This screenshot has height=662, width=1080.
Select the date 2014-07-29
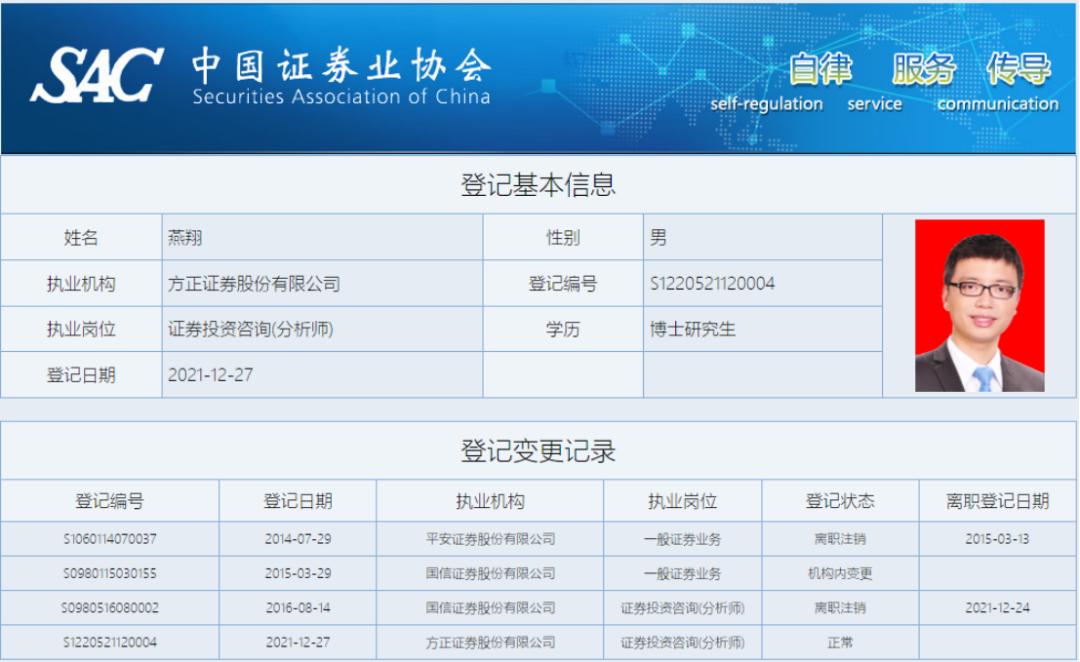coord(298,539)
